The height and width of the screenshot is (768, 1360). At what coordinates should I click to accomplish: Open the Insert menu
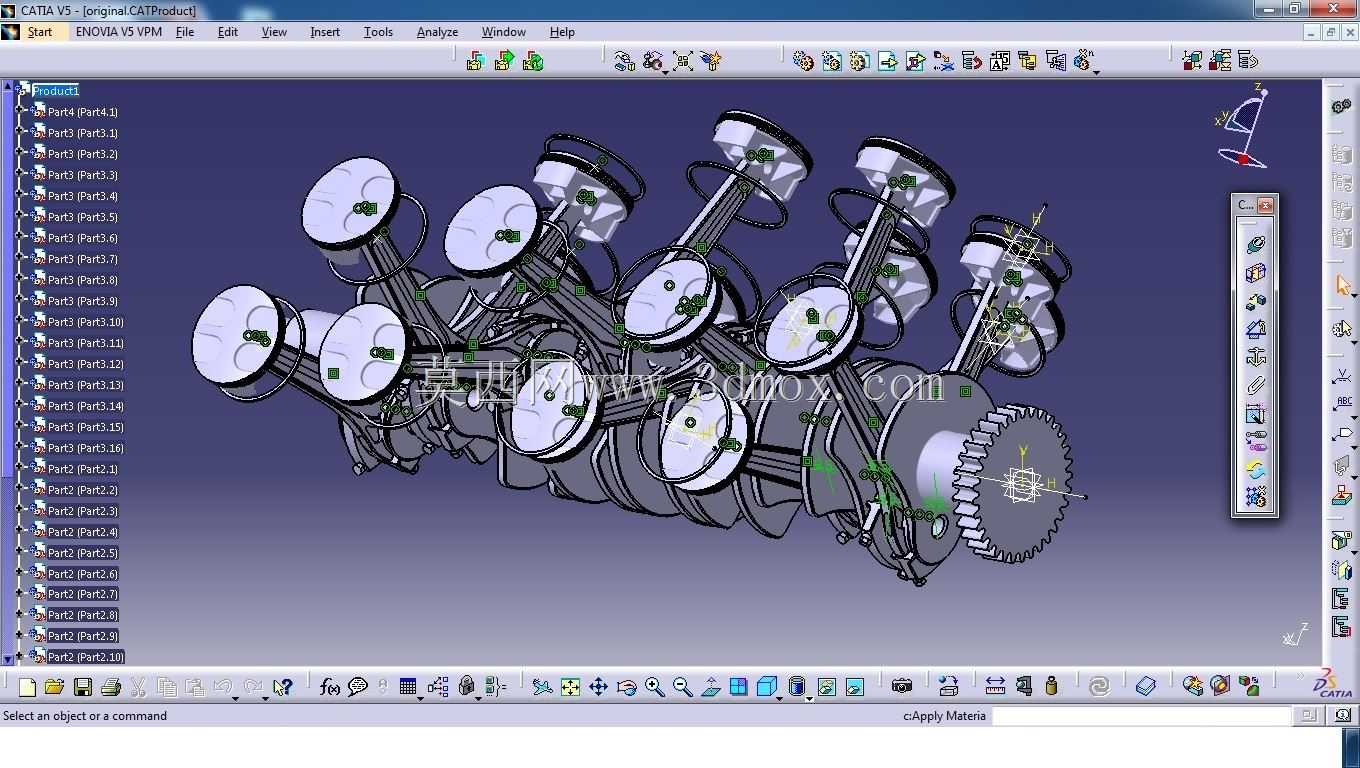click(x=325, y=32)
